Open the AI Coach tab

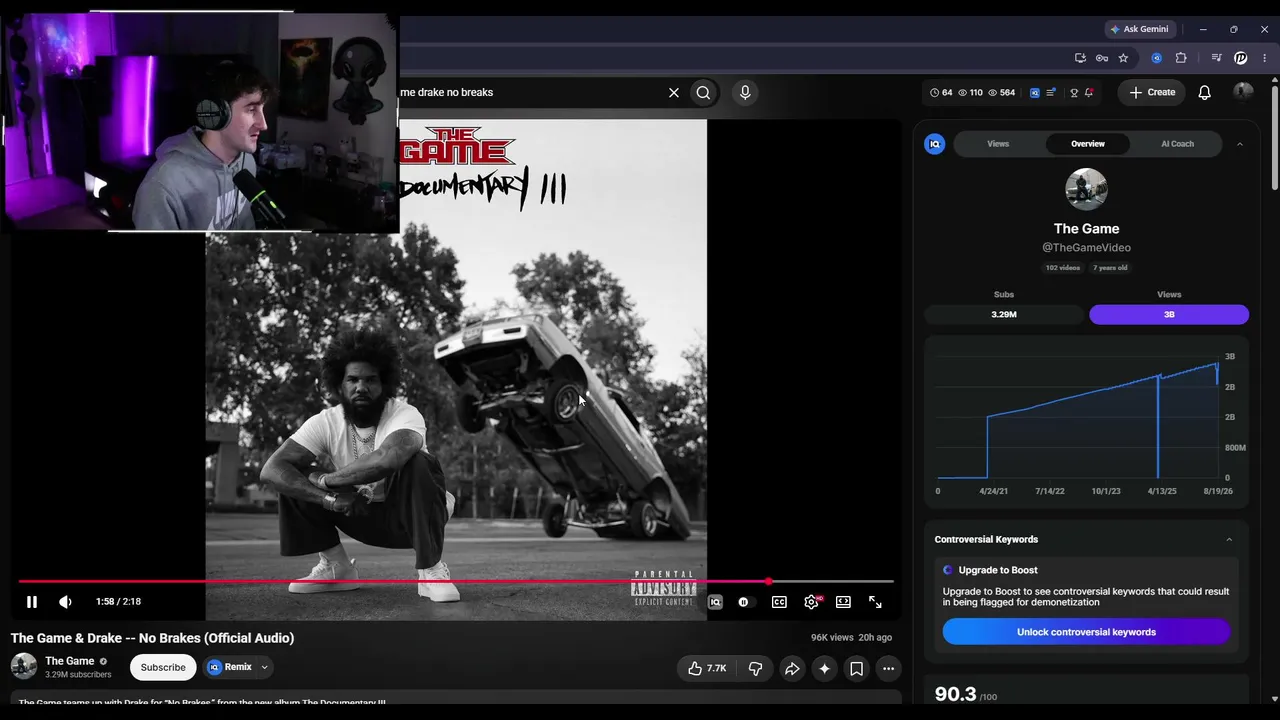click(x=1177, y=144)
